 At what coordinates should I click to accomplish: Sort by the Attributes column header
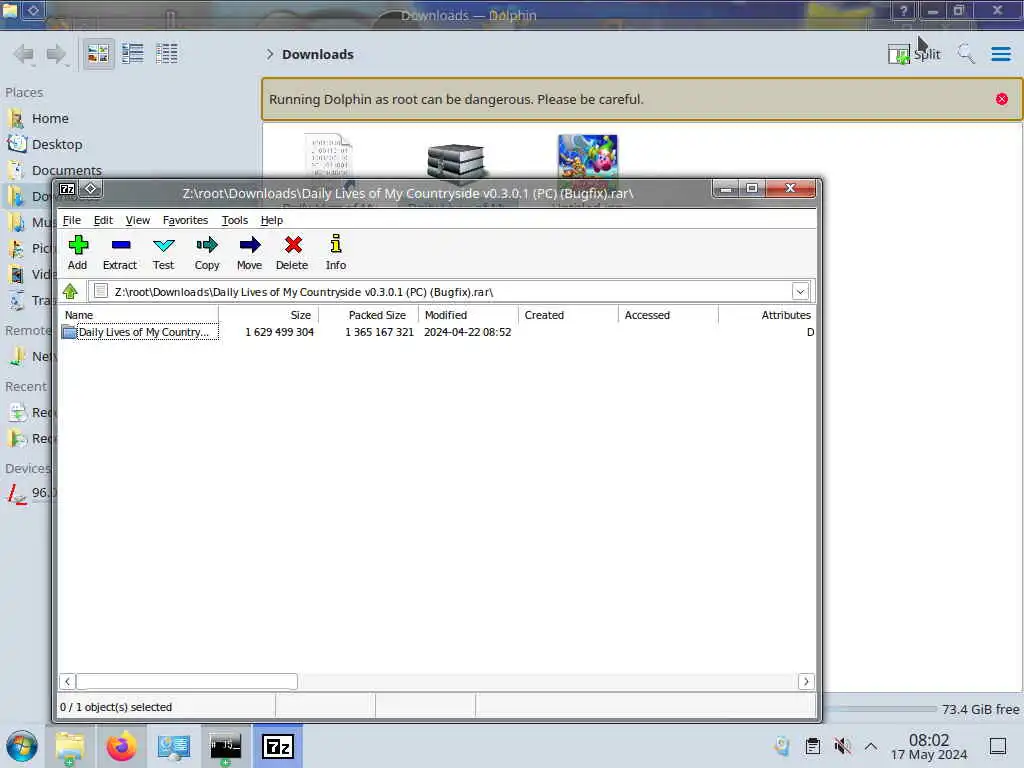[x=767, y=315]
